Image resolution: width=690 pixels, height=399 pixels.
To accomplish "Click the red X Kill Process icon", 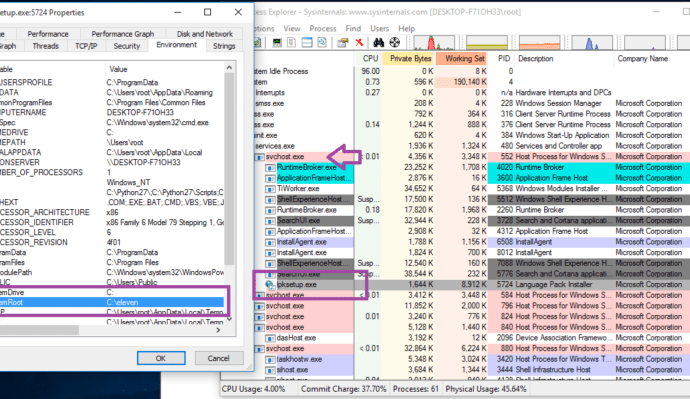I will click(x=359, y=42).
